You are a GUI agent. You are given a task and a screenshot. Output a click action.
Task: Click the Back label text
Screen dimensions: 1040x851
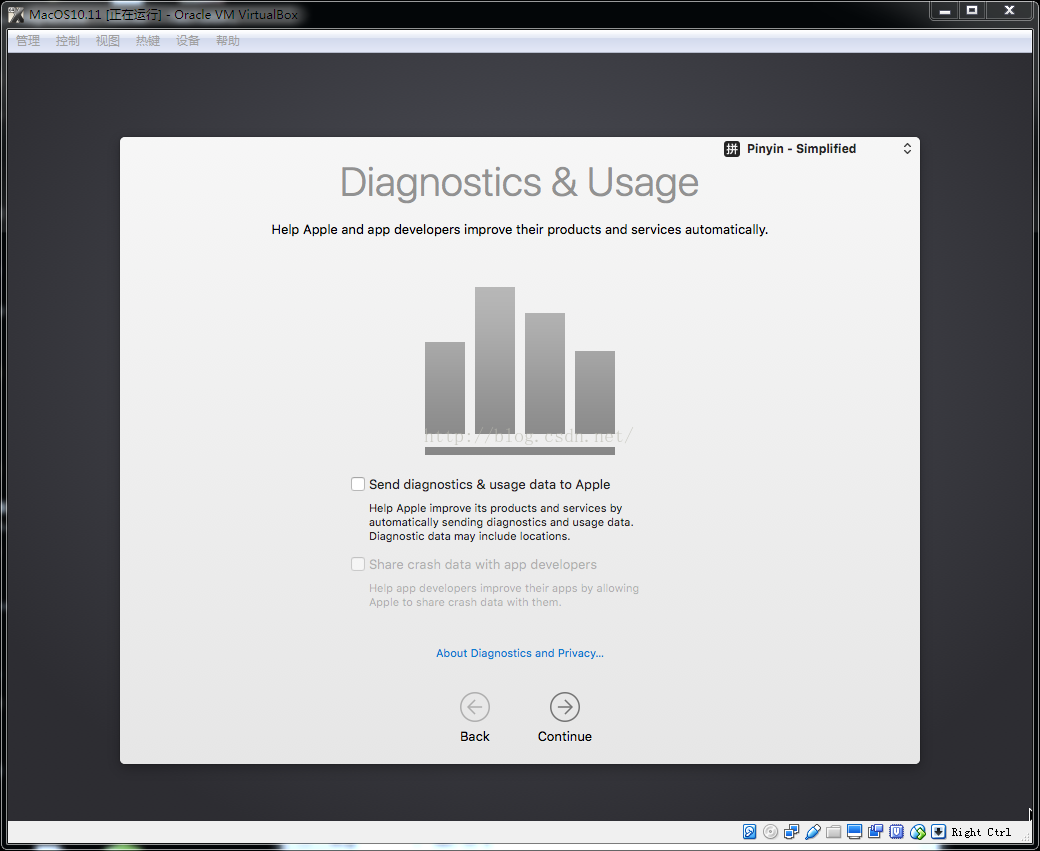[x=475, y=736]
